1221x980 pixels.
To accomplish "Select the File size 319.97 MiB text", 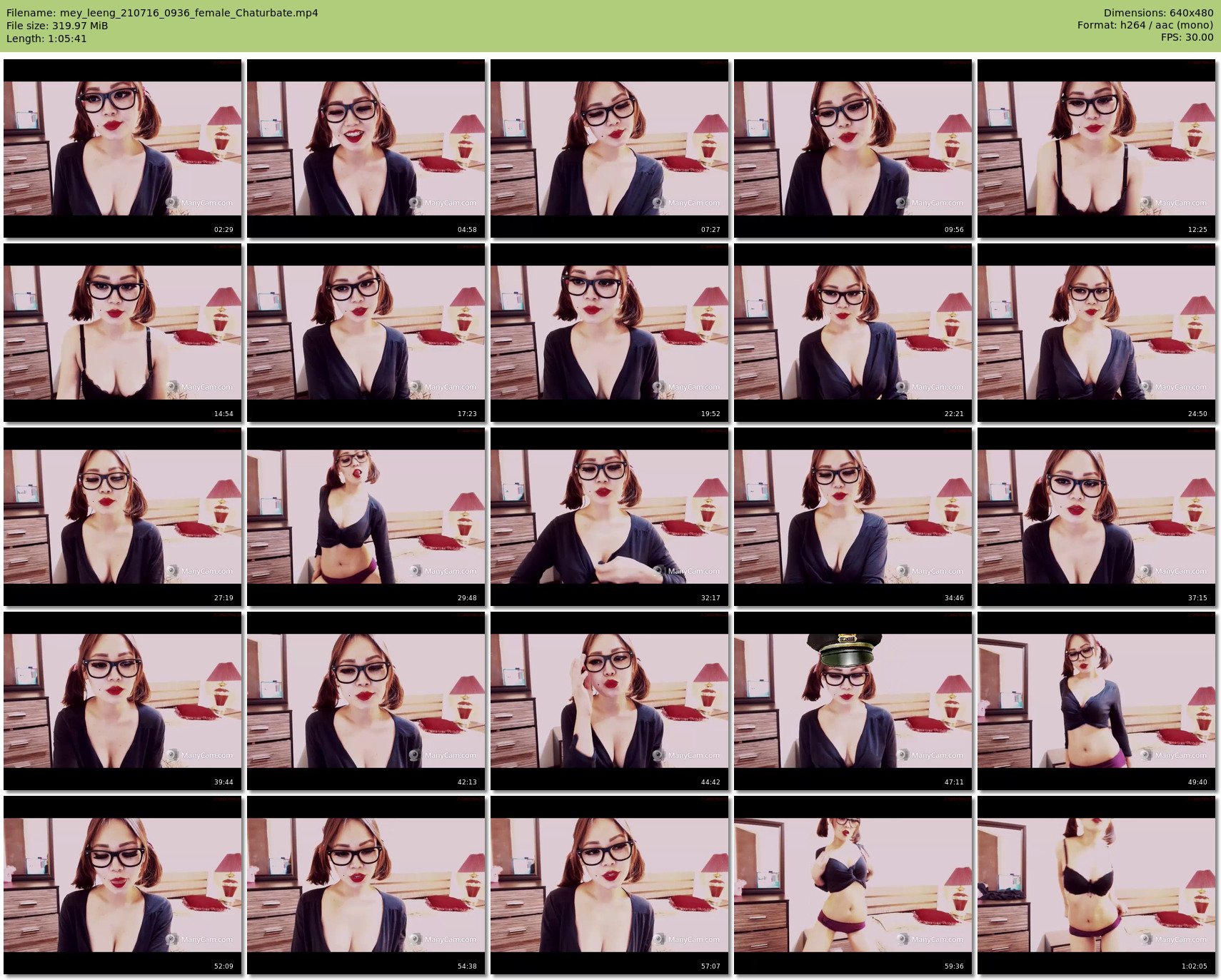I will coord(57,26).
